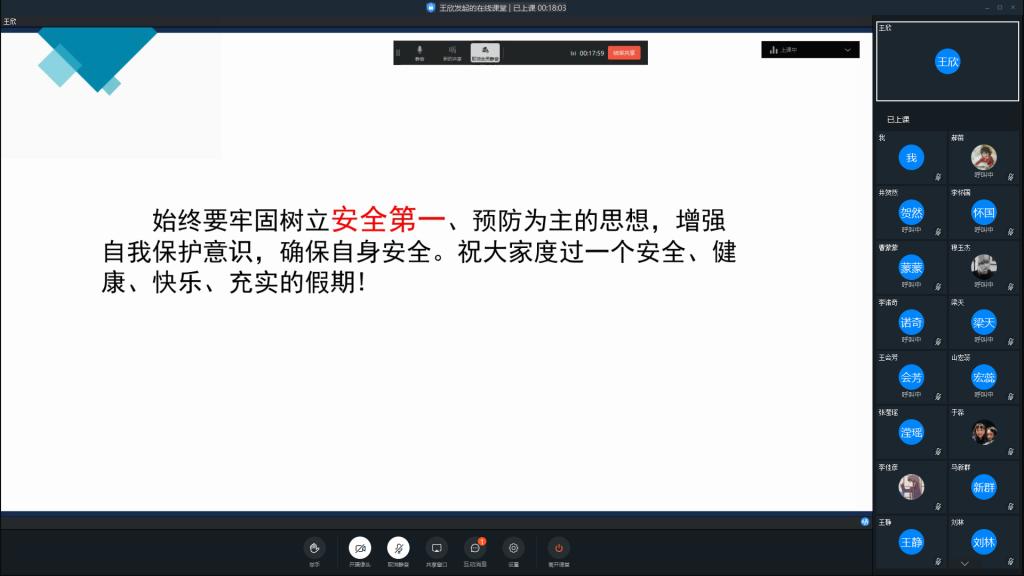Select the 会芳 participant avatar
1024x576 pixels.
[x=911, y=377]
